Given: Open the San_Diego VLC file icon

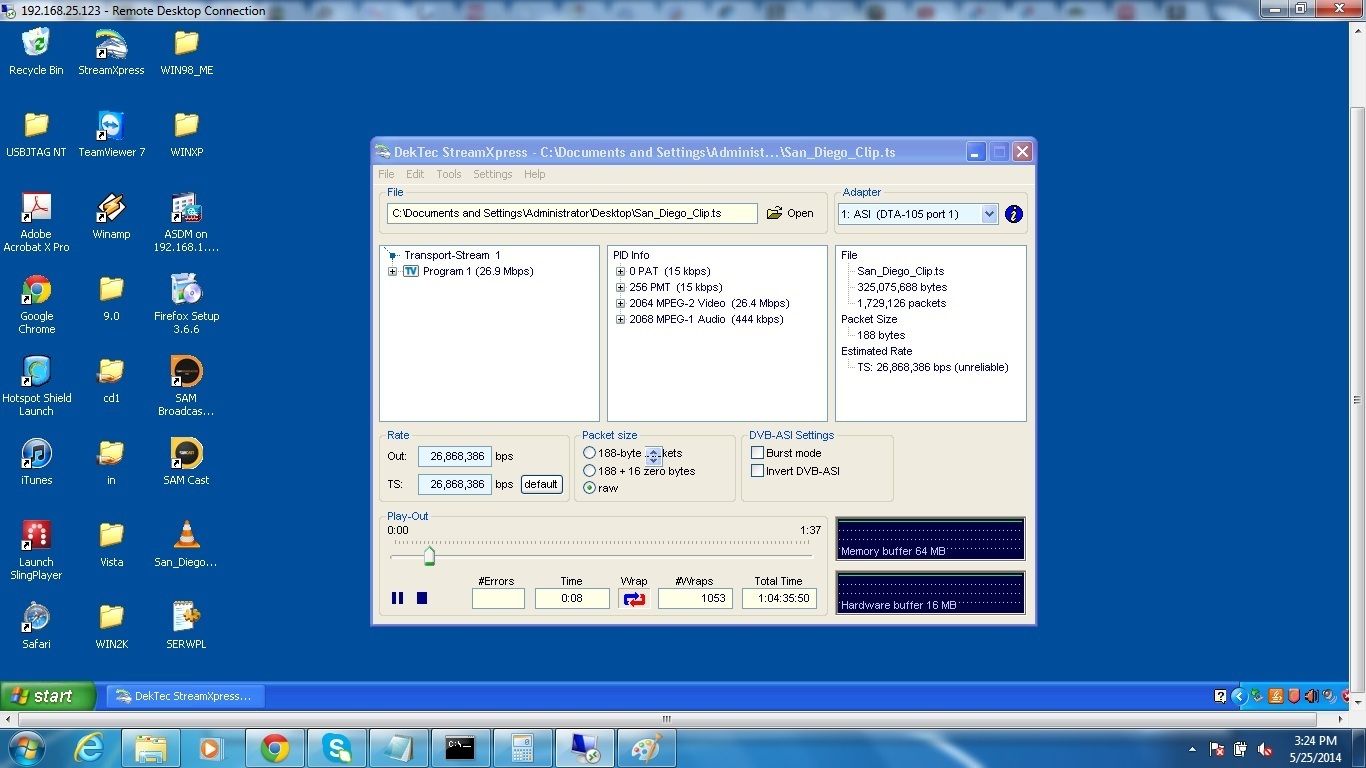Looking at the screenshot, I should coord(186,537).
